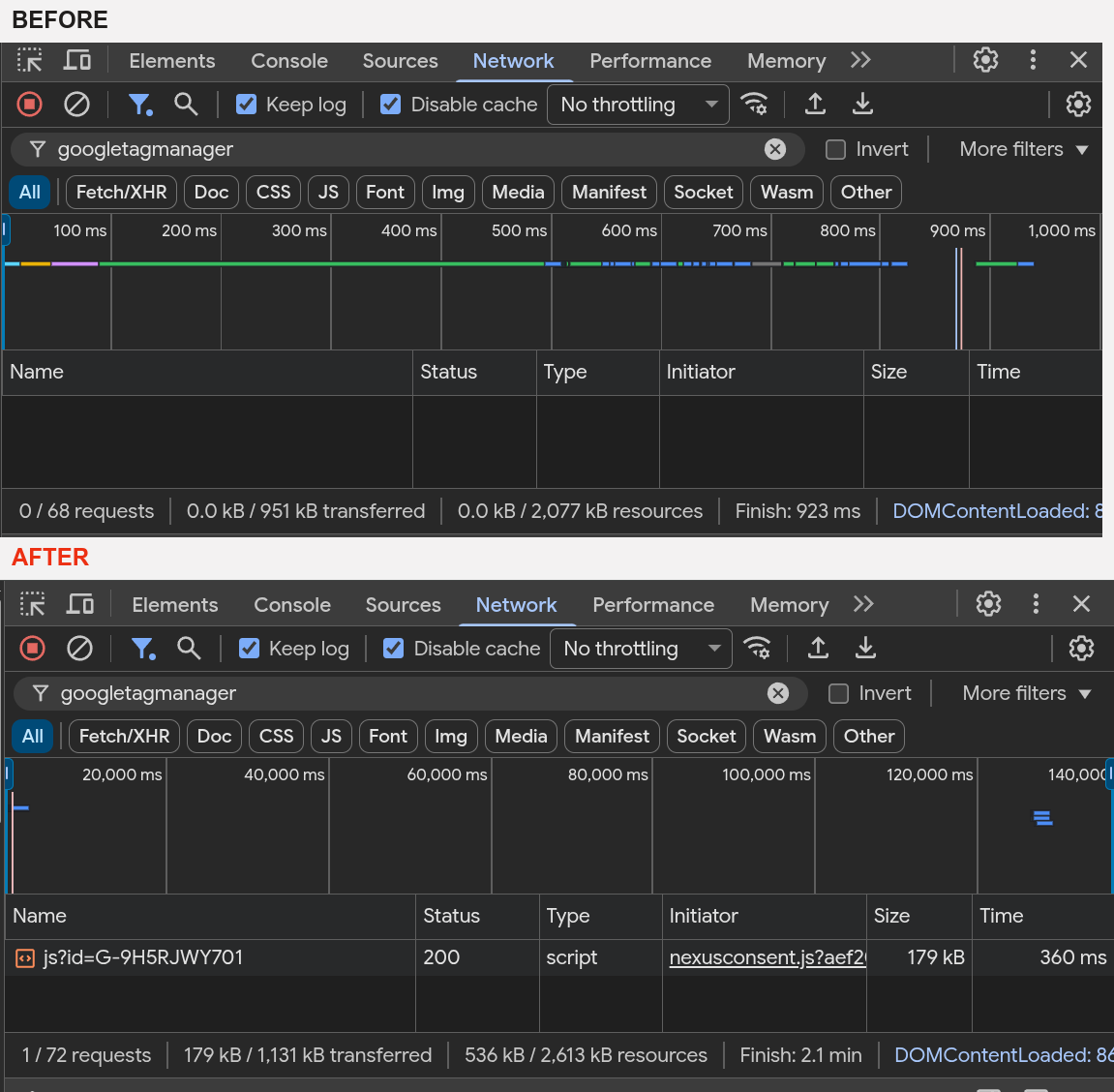The image size is (1114, 1092).
Task: Open DevTools settings gear in BEFORE top bar
Action: click(x=985, y=60)
